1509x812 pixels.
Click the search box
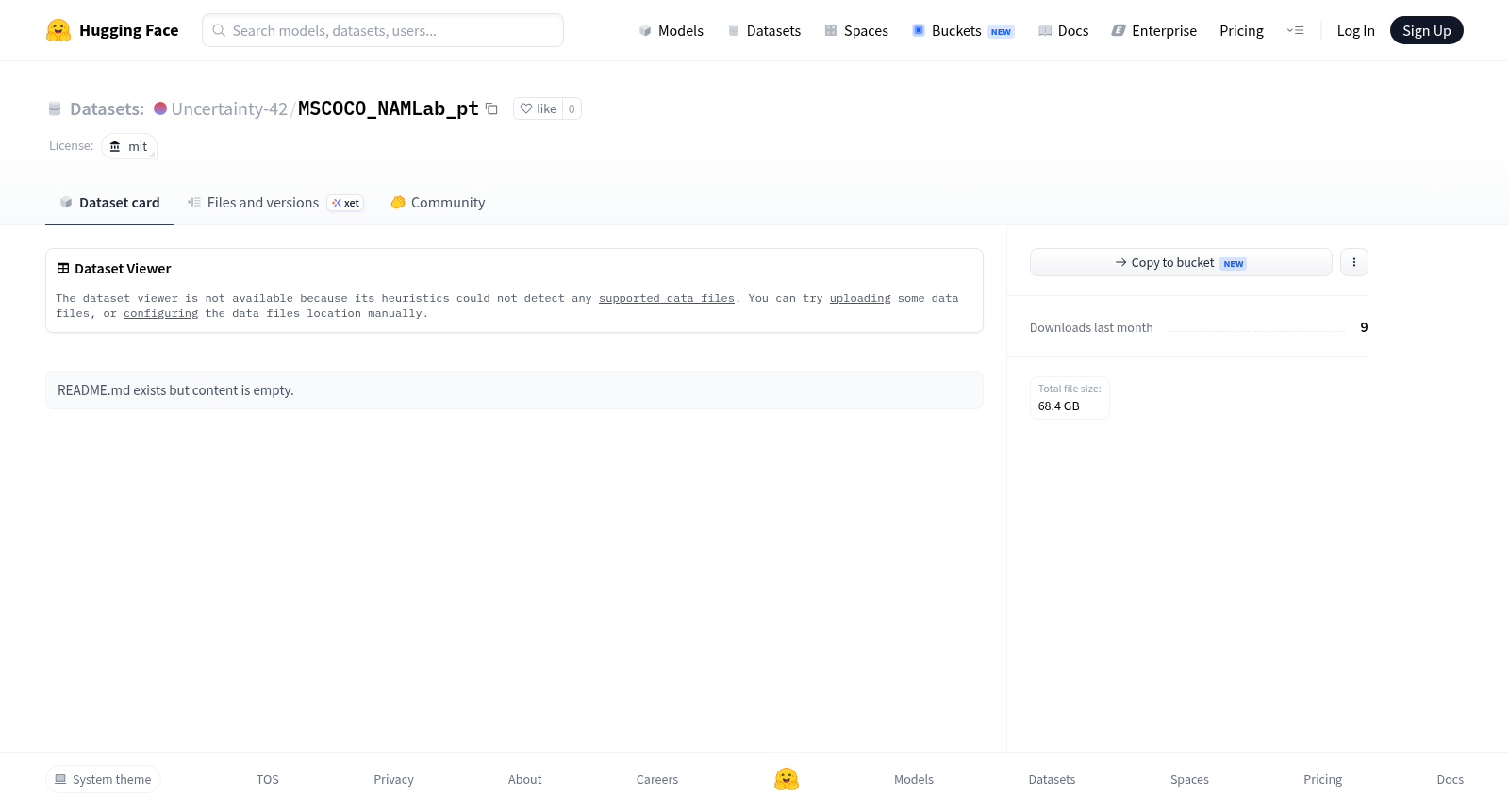point(383,30)
